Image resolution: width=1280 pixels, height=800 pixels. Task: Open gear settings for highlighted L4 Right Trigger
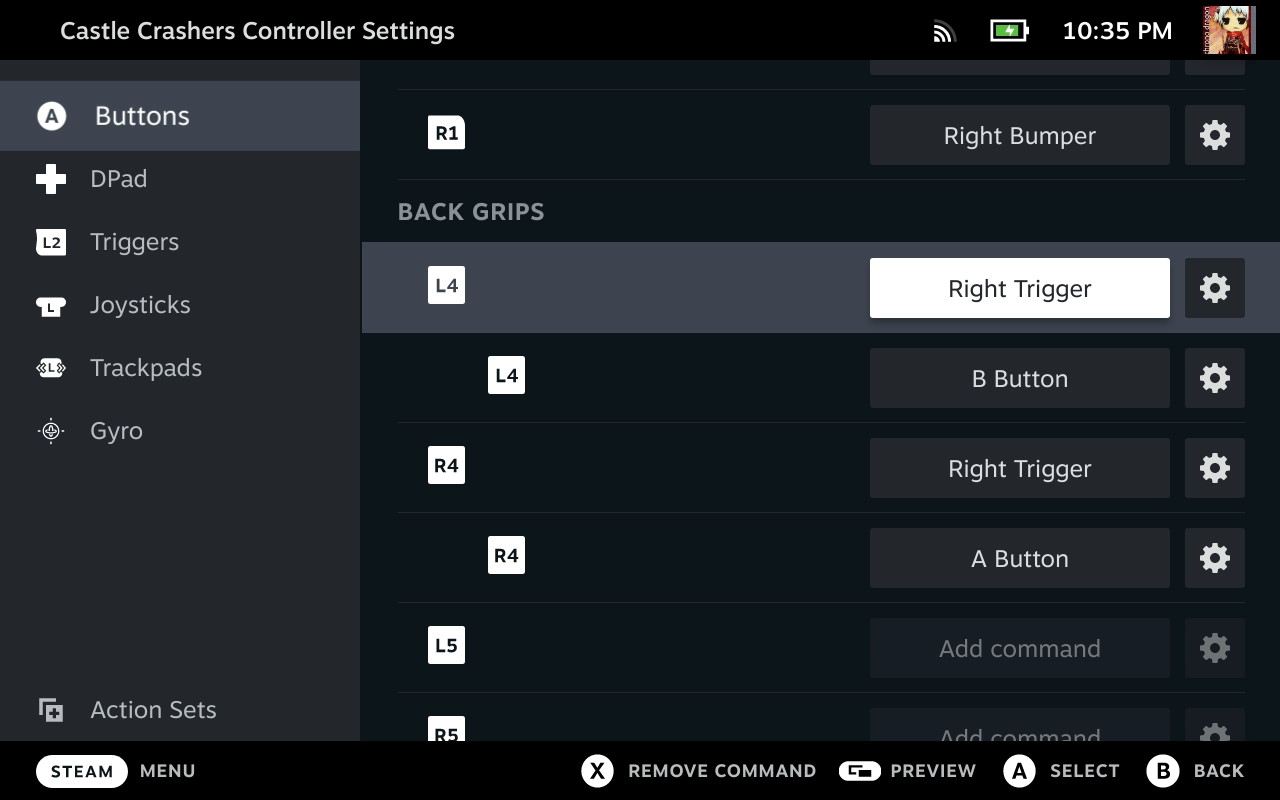1214,288
